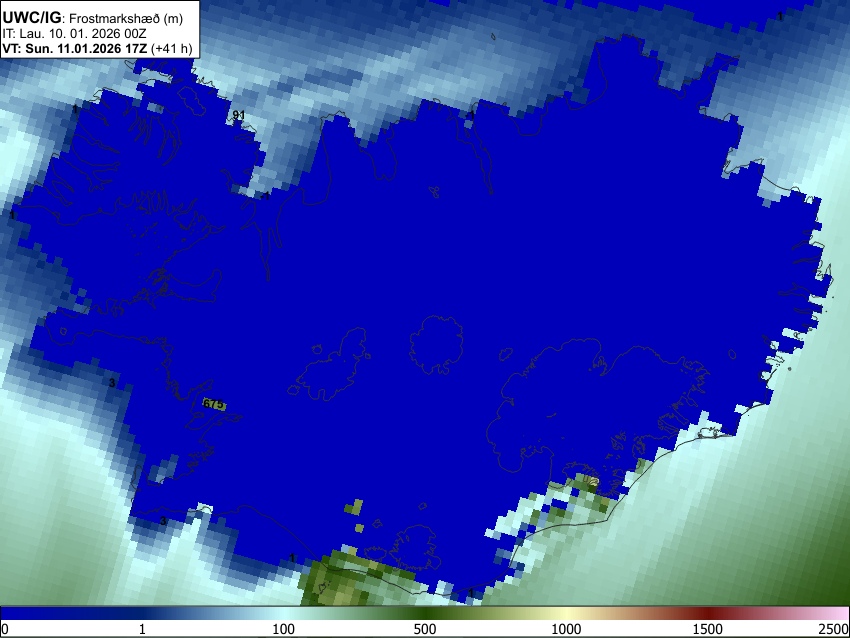
Task: Select the 91 value label on the map
Action: [239, 115]
